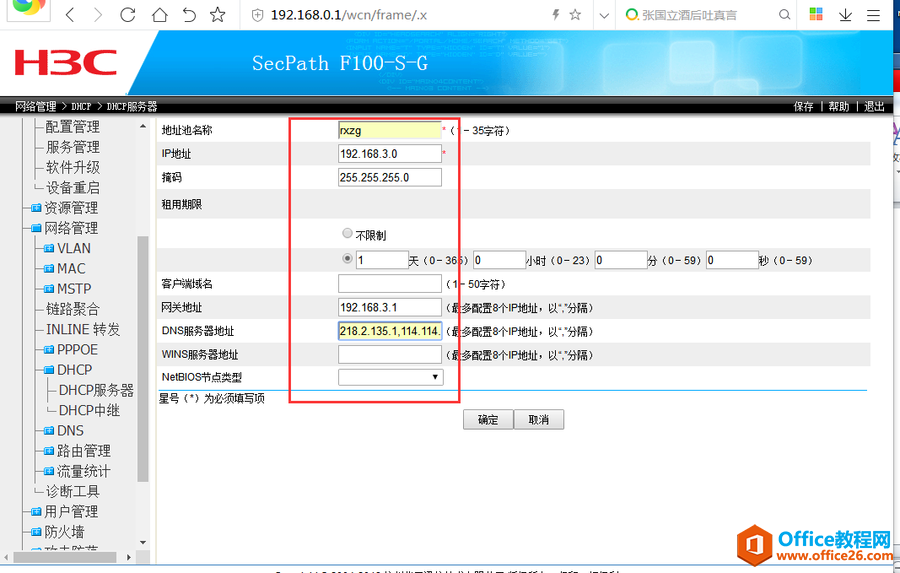Click the 掩码 input field
This screenshot has height=573, width=900.
[x=390, y=177]
